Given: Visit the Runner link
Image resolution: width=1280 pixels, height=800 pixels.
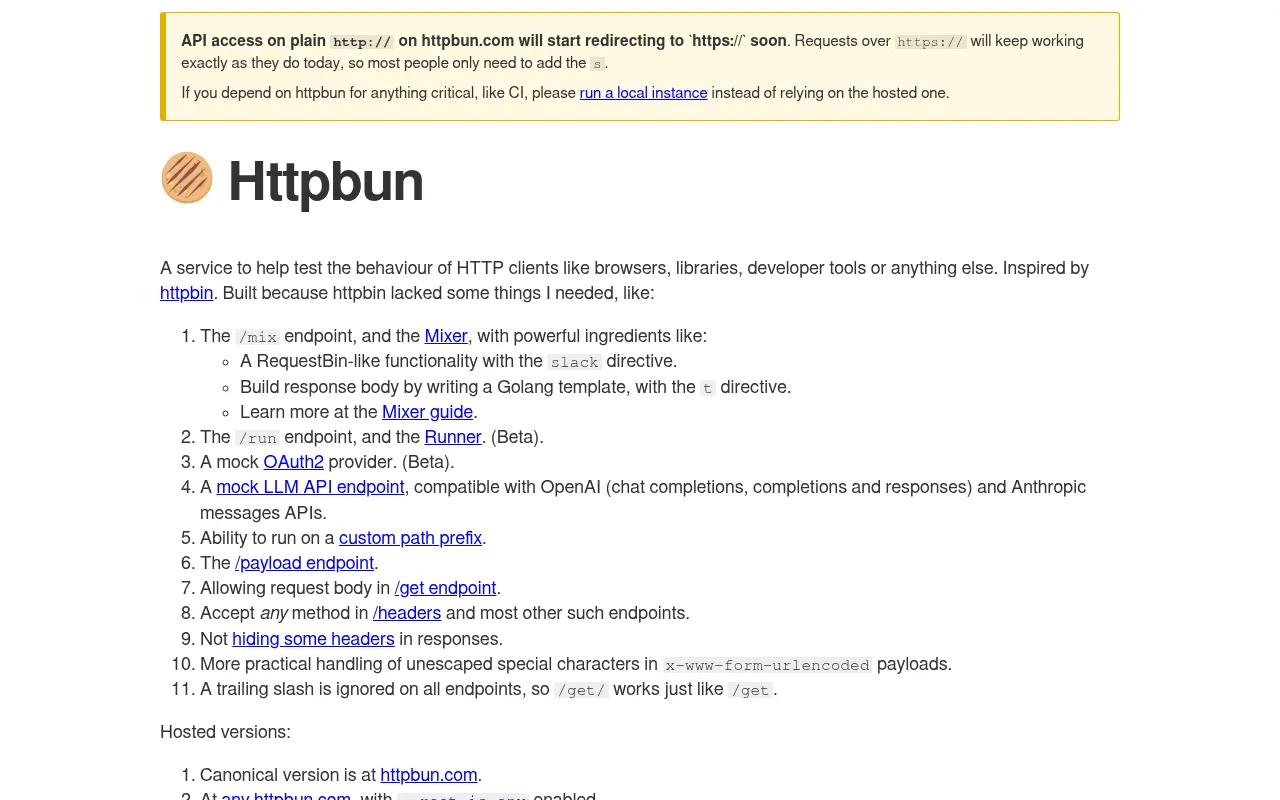Looking at the screenshot, I should [x=453, y=437].
